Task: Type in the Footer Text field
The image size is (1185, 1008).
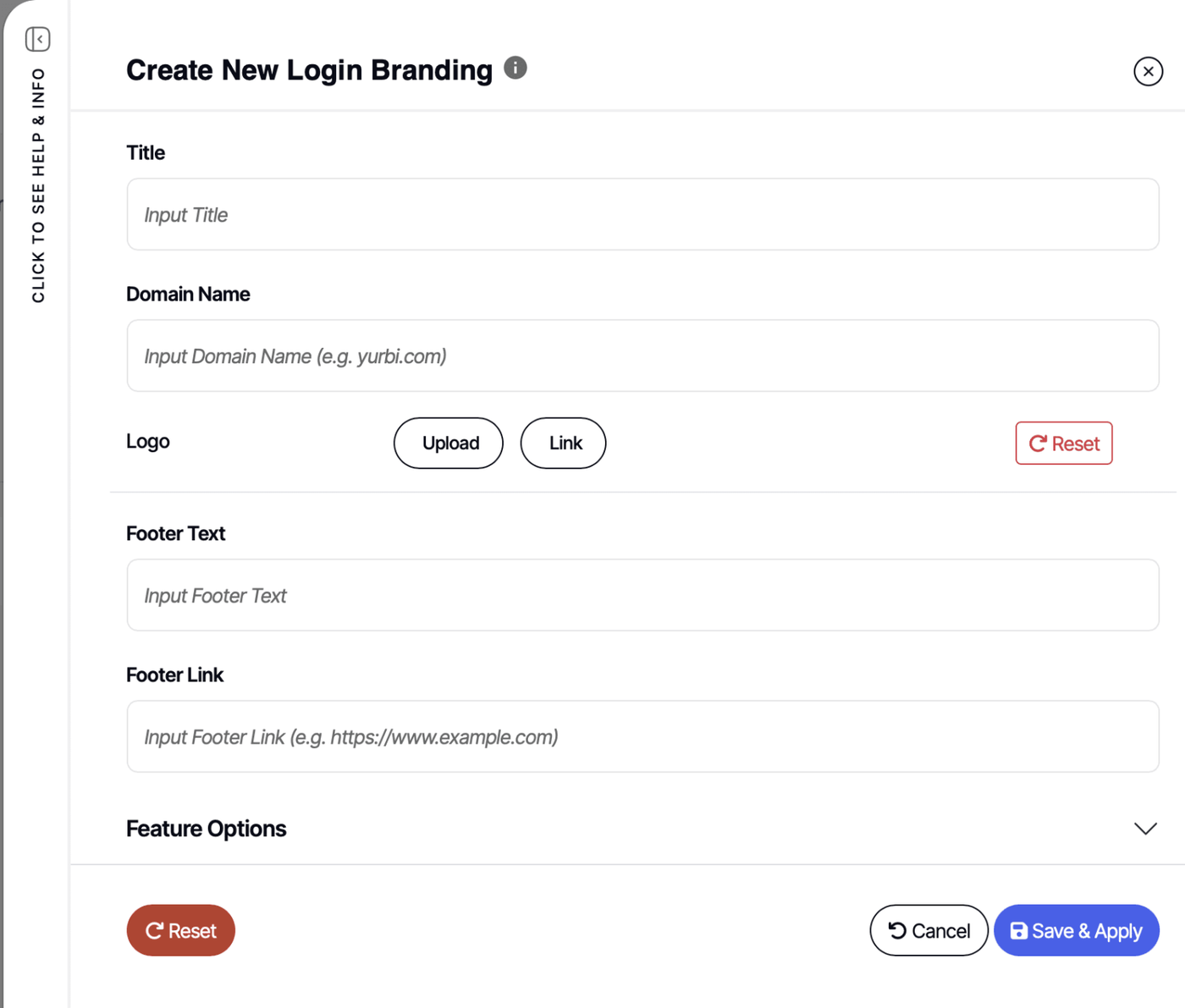Action: click(x=642, y=596)
